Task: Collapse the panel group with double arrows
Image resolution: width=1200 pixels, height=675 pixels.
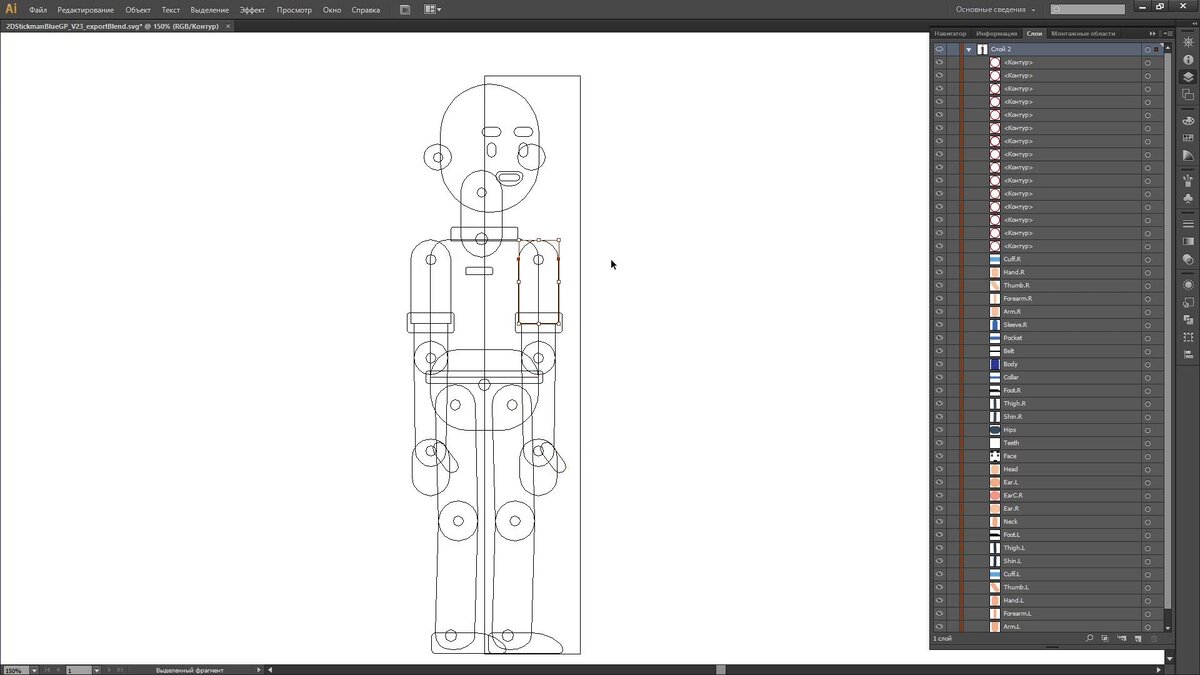Action: [x=1152, y=33]
